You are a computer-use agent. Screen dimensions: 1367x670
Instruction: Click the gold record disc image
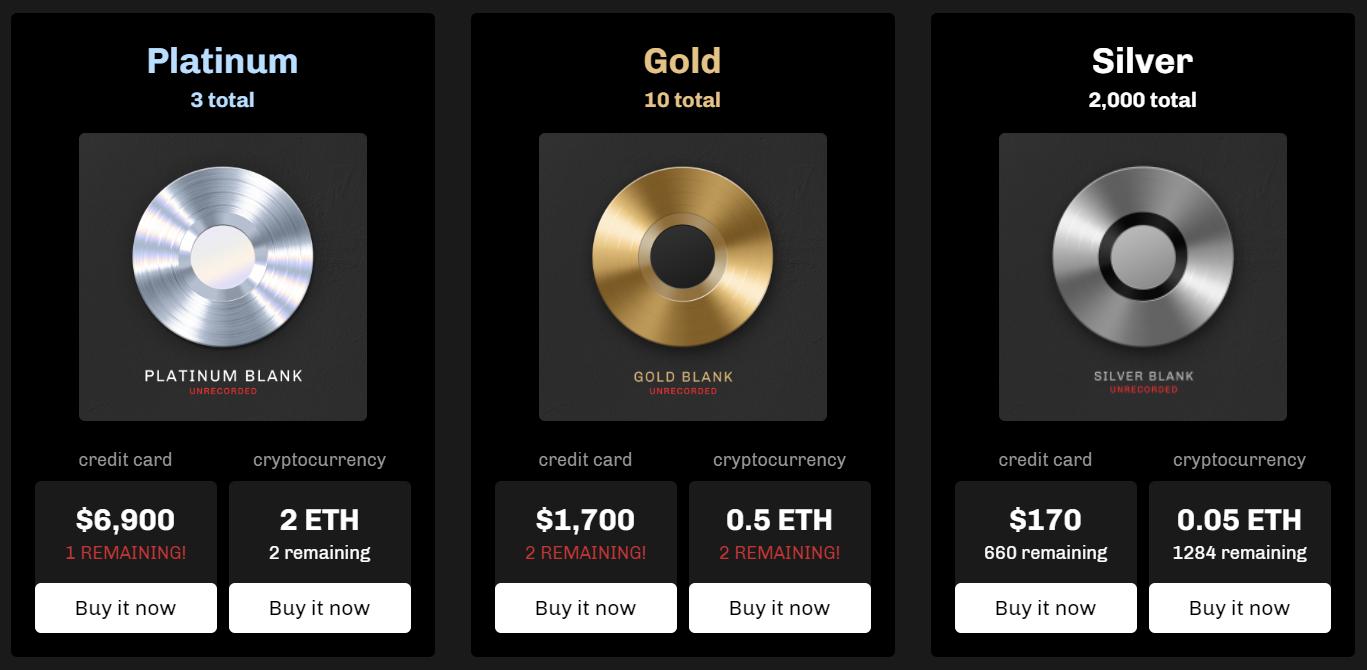click(x=683, y=257)
